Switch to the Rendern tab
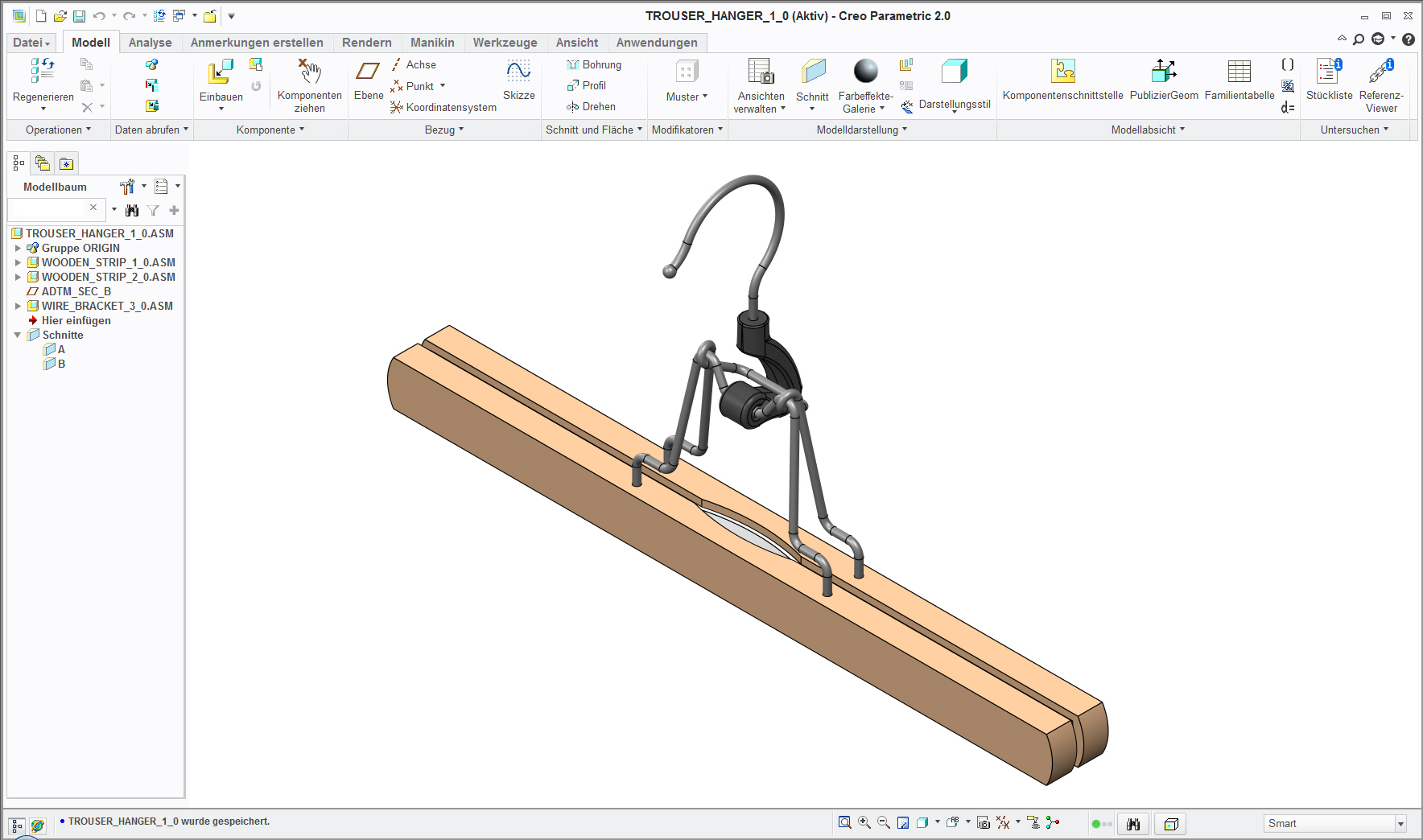 (x=367, y=43)
